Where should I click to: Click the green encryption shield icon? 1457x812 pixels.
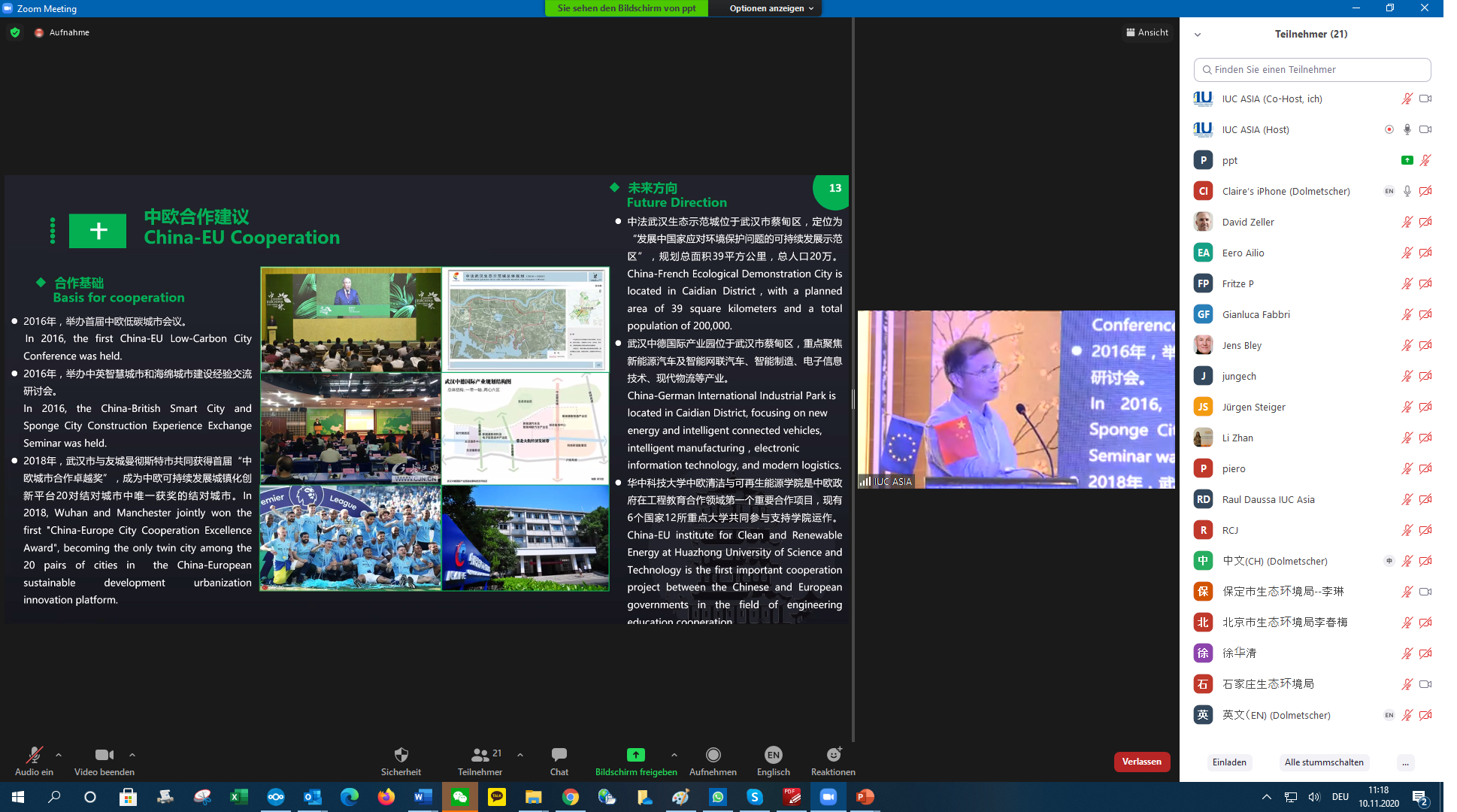point(15,32)
